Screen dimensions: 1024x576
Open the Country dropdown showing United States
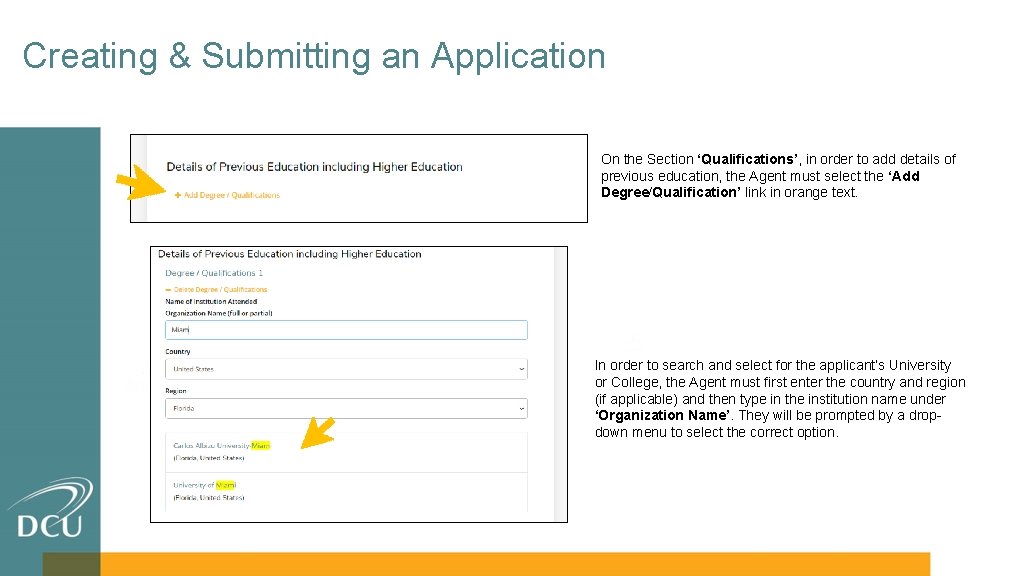346,369
